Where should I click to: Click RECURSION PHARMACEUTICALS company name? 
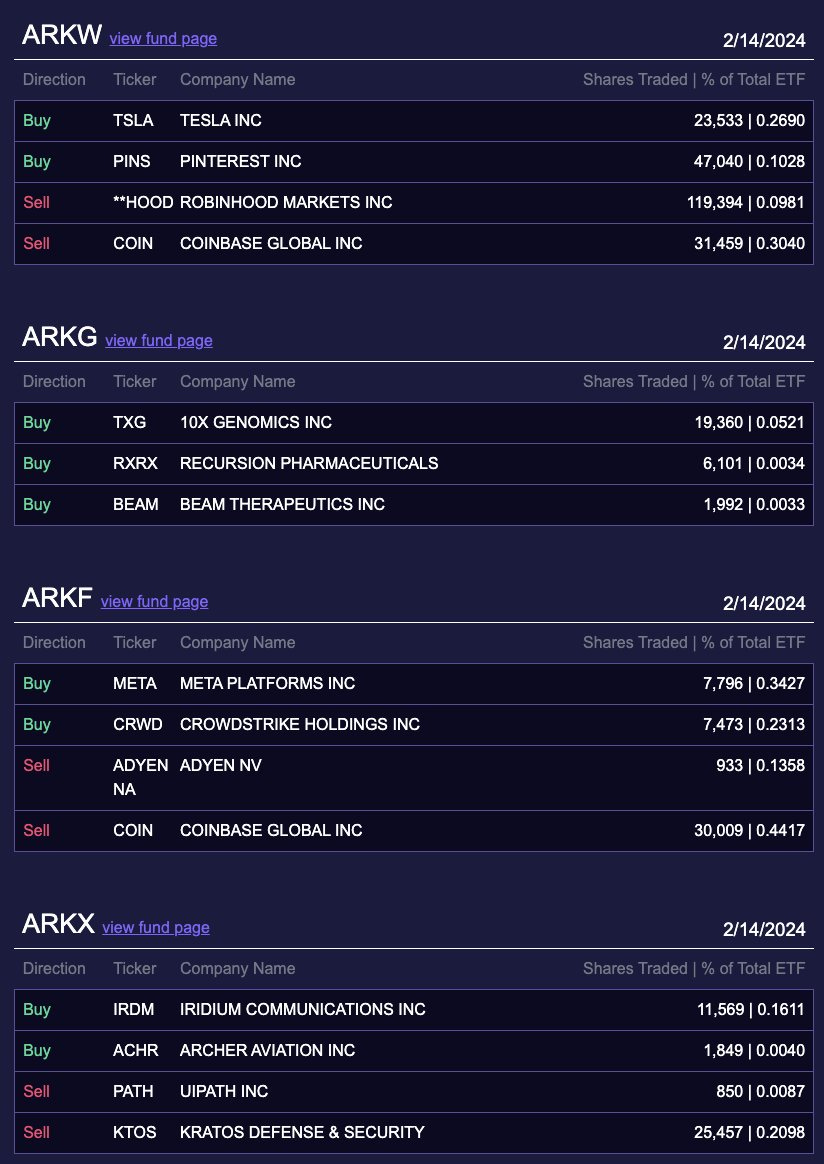point(309,463)
